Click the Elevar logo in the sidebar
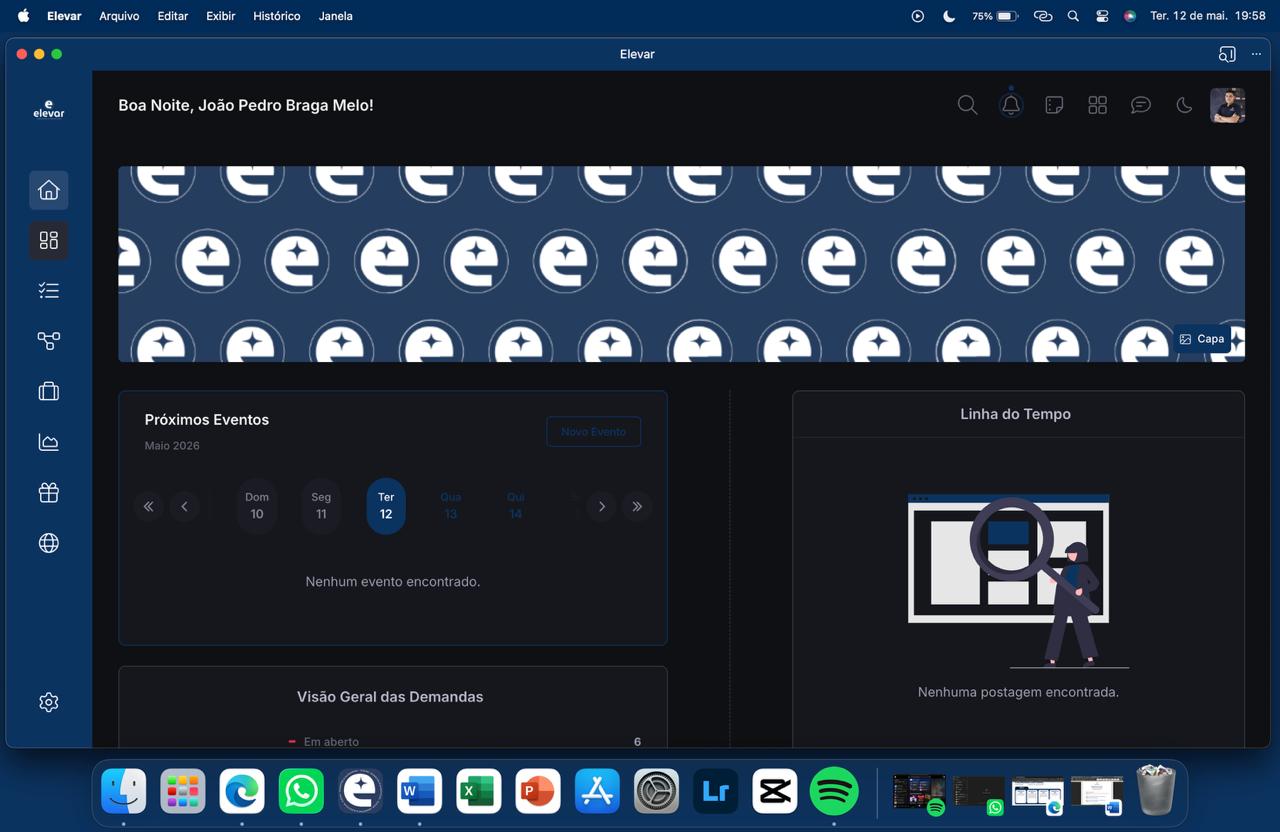1280x832 pixels. 48,109
